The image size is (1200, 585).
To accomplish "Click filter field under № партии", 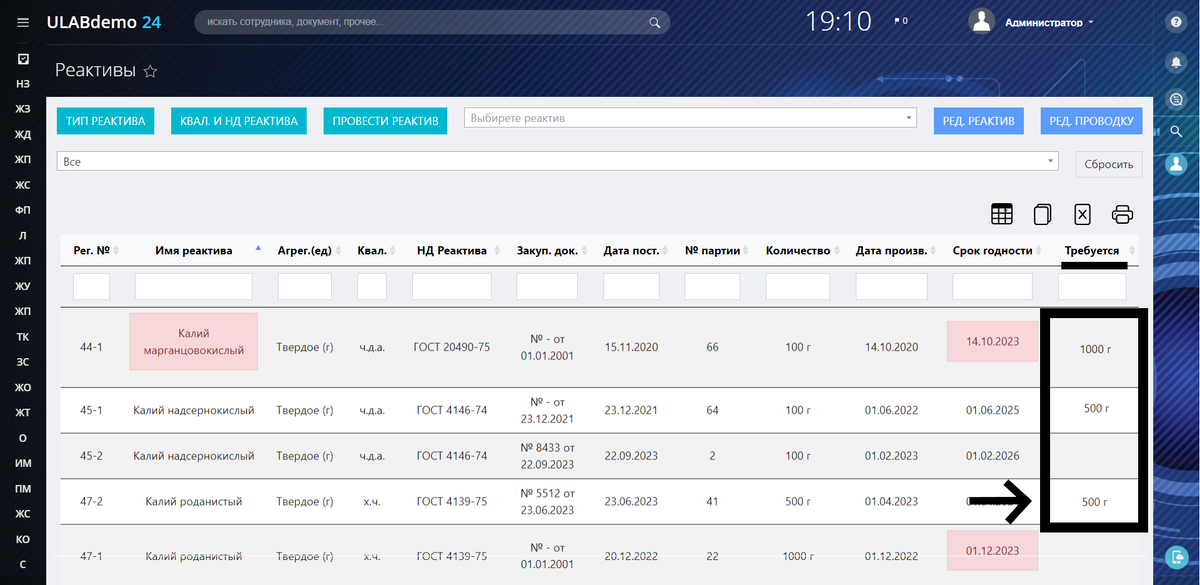I will pyautogui.click(x=712, y=287).
